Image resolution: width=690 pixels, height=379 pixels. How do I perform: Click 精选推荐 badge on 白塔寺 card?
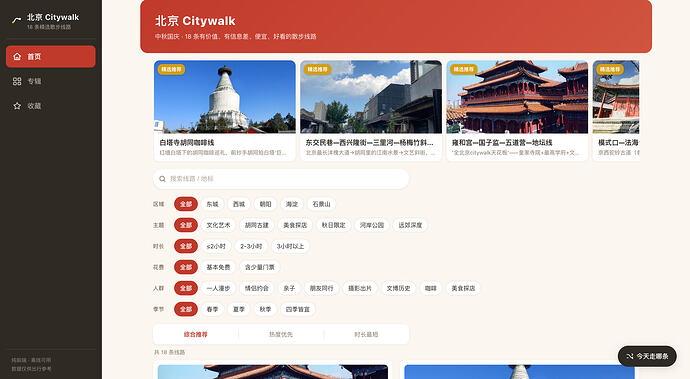click(x=172, y=69)
